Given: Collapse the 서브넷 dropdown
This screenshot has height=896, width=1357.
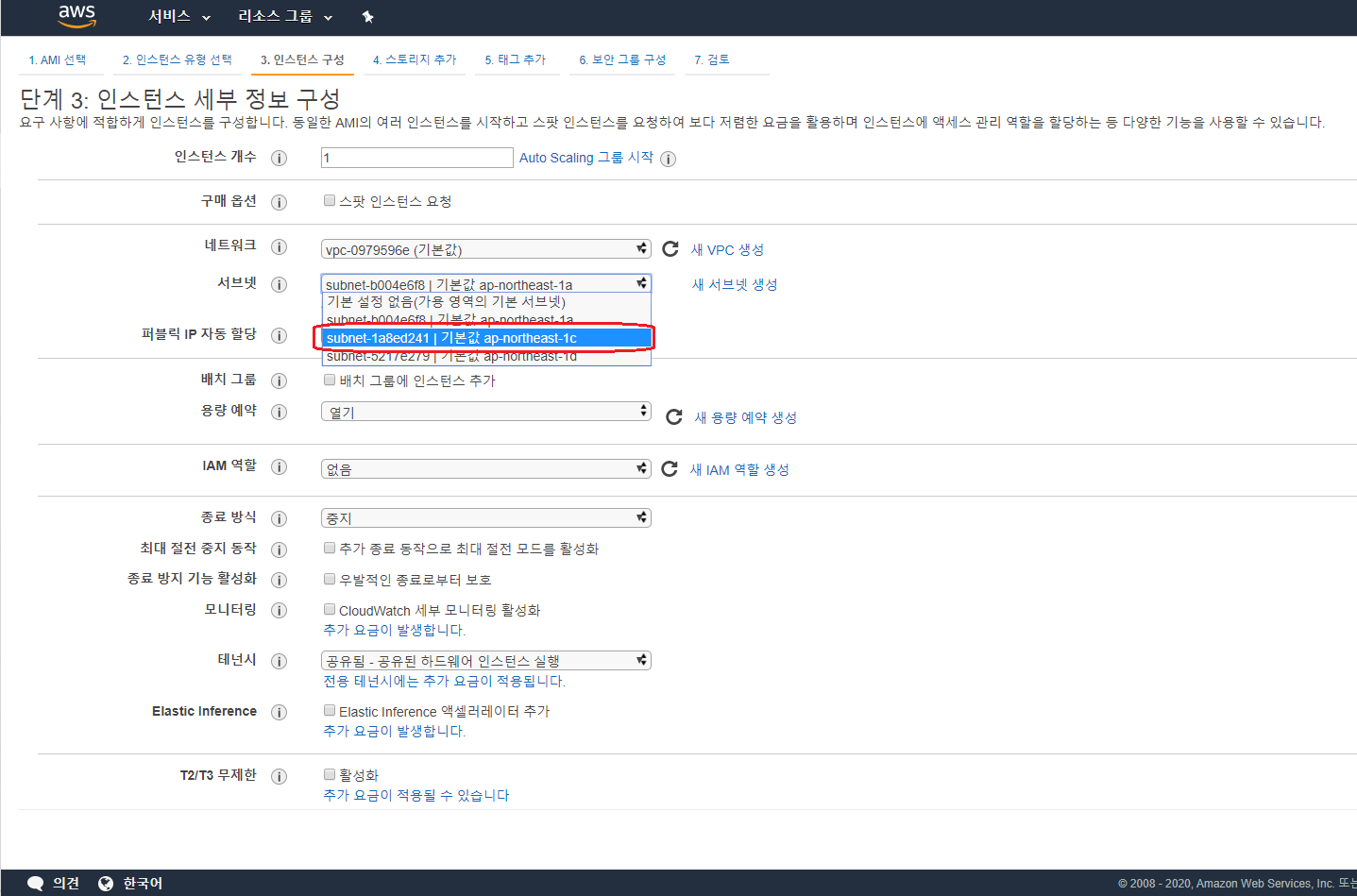Looking at the screenshot, I should [485, 284].
